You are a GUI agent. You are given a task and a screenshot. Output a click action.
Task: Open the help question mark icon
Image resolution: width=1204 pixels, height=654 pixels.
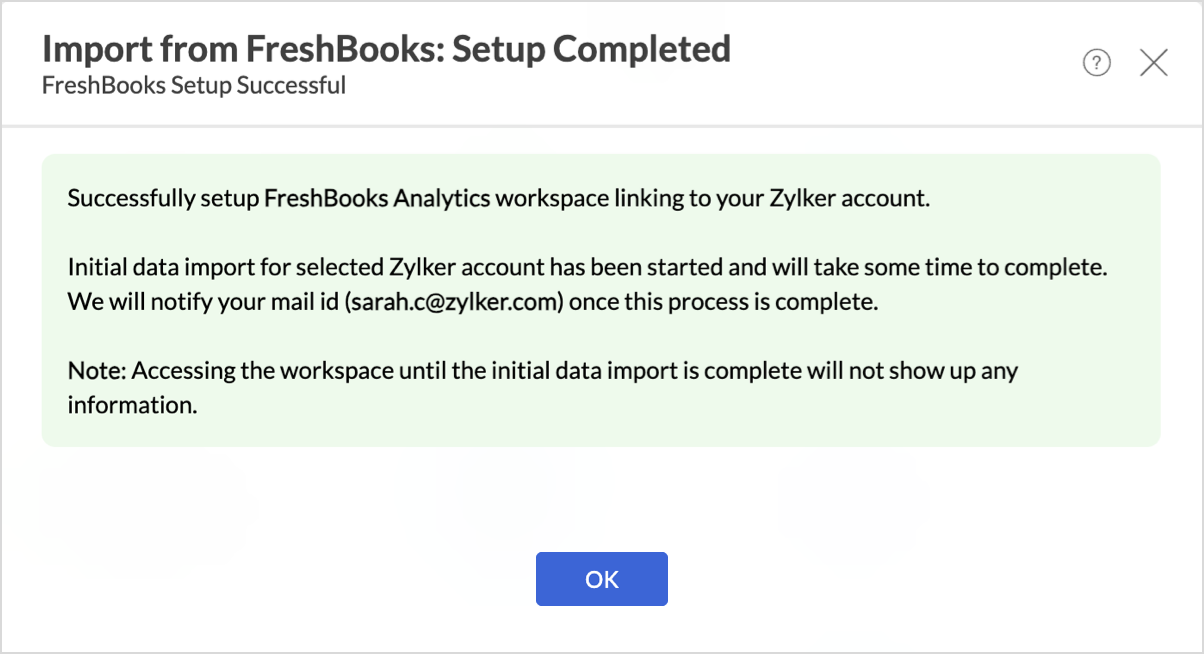point(1097,64)
